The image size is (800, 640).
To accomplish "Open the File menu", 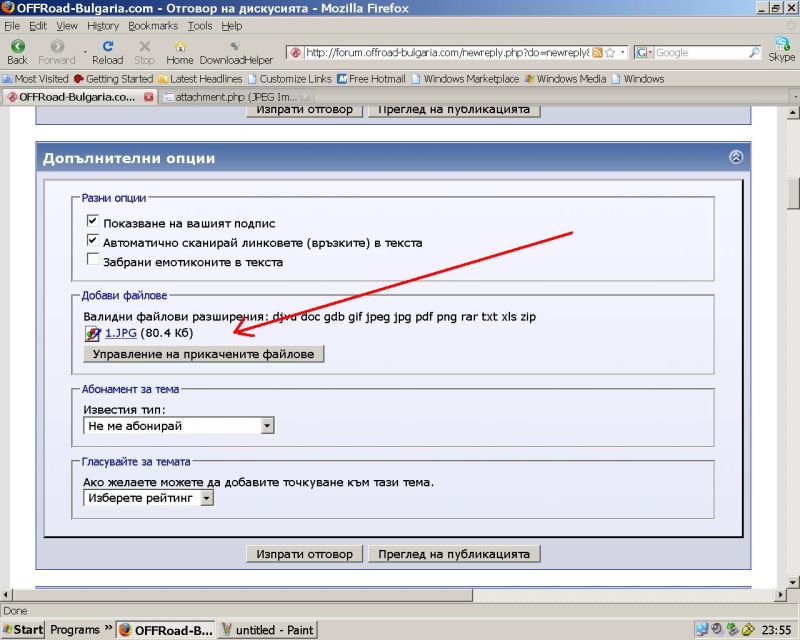I will tap(12, 26).
